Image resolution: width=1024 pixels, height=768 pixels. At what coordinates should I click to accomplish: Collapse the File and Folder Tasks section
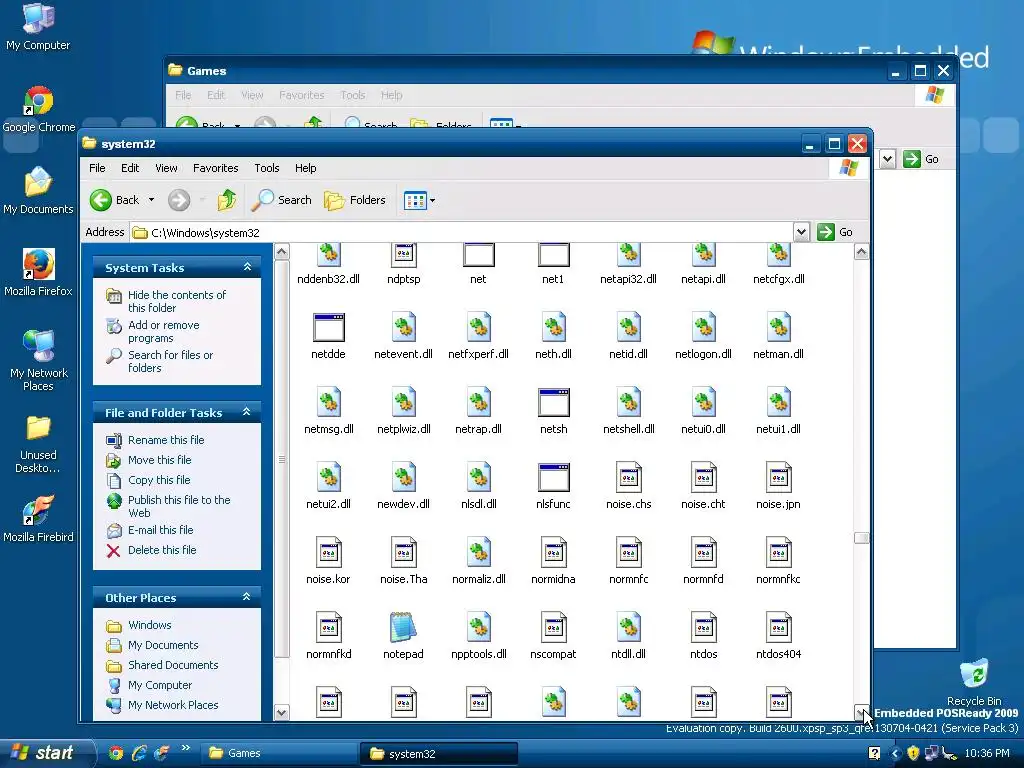pyautogui.click(x=247, y=412)
